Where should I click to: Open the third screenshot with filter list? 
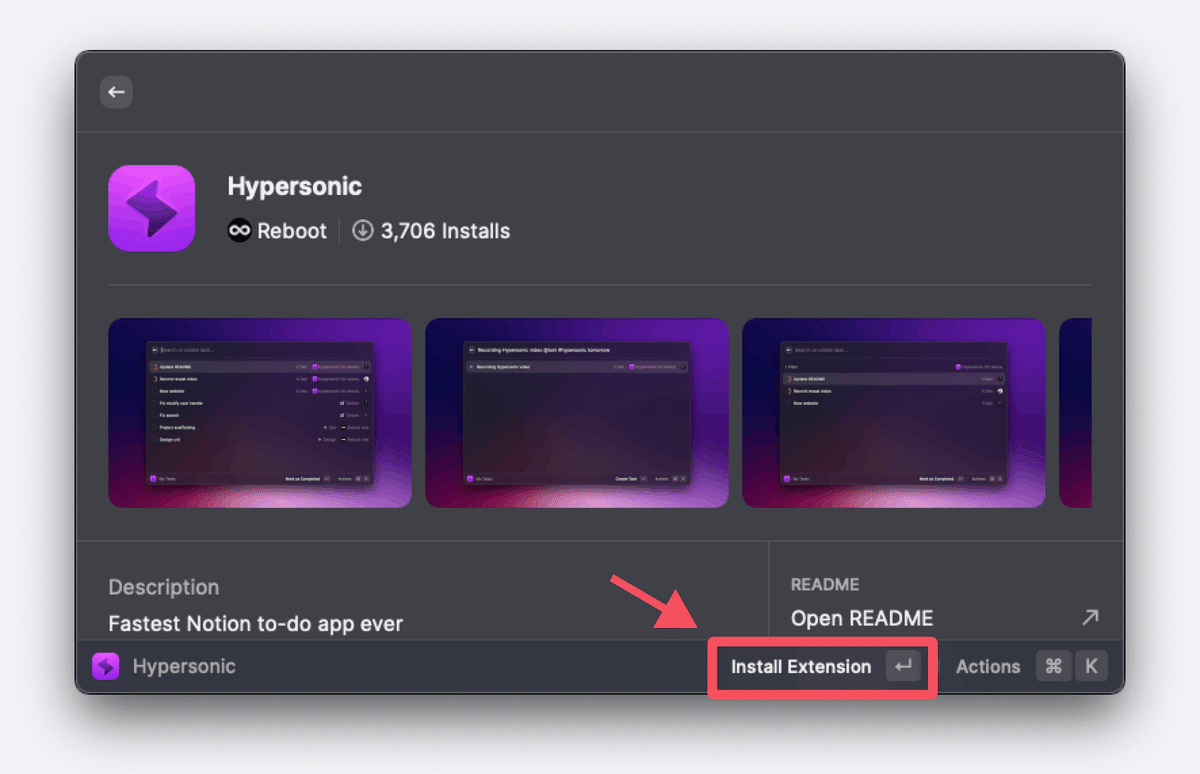tap(894, 413)
